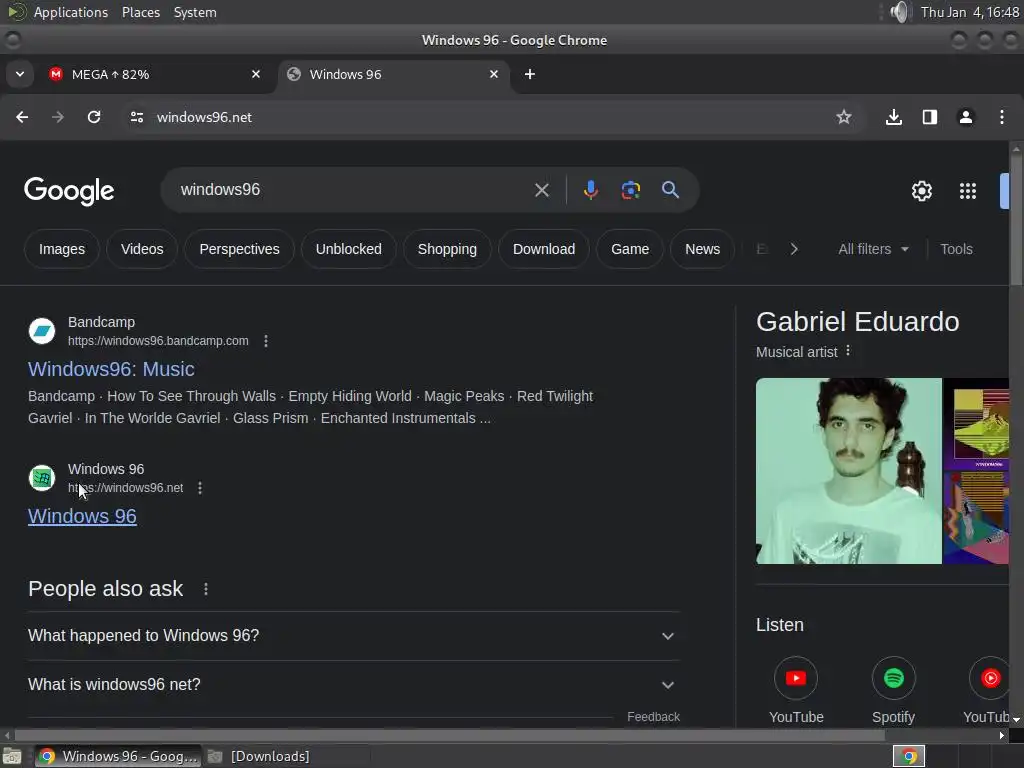Filter results by Videos
This screenshot has width=1024, height=768.
coord(142,249)
